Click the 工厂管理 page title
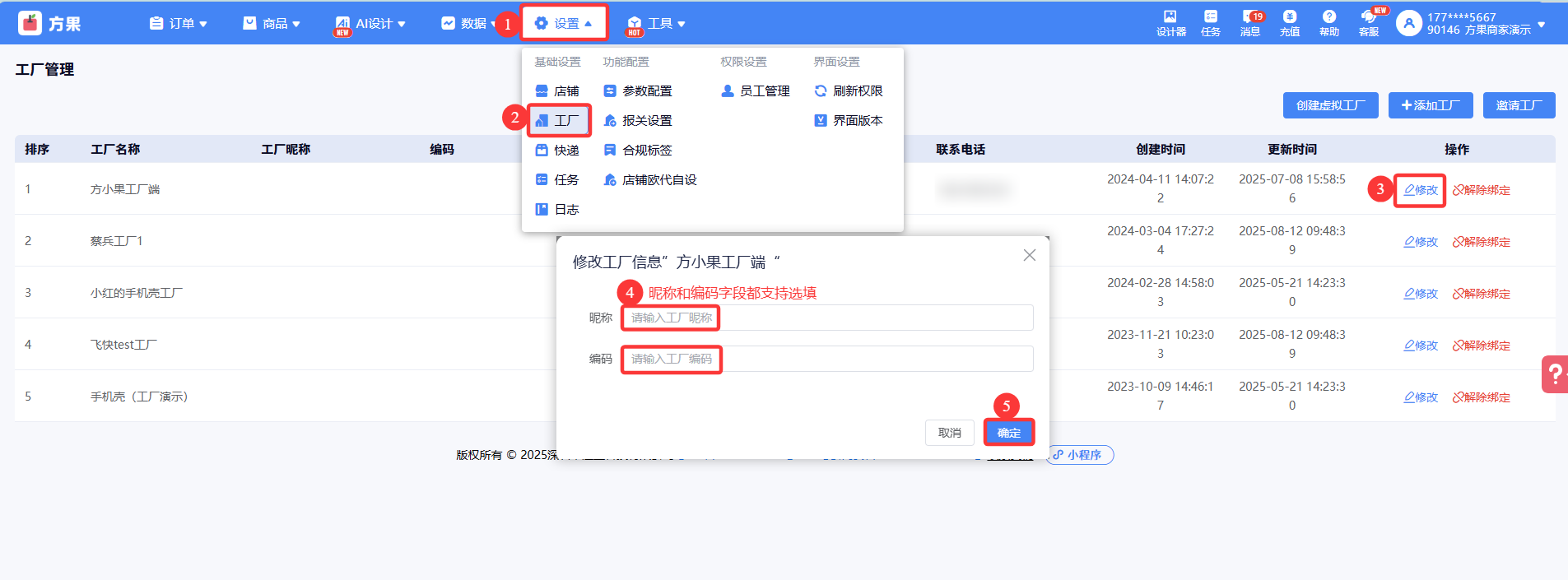Screen dimensions: 1568x580 point(44,70)
